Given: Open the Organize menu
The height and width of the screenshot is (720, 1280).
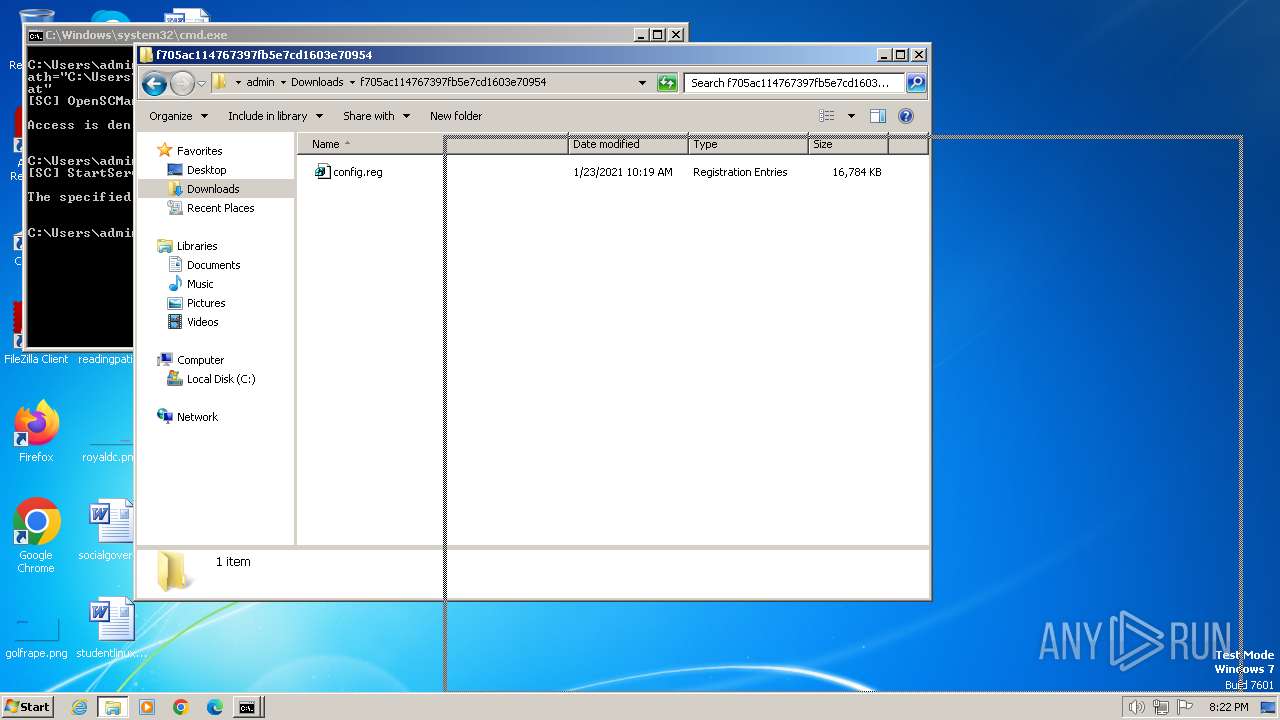Looking at the screenshot, I should [x=178, y=116].
